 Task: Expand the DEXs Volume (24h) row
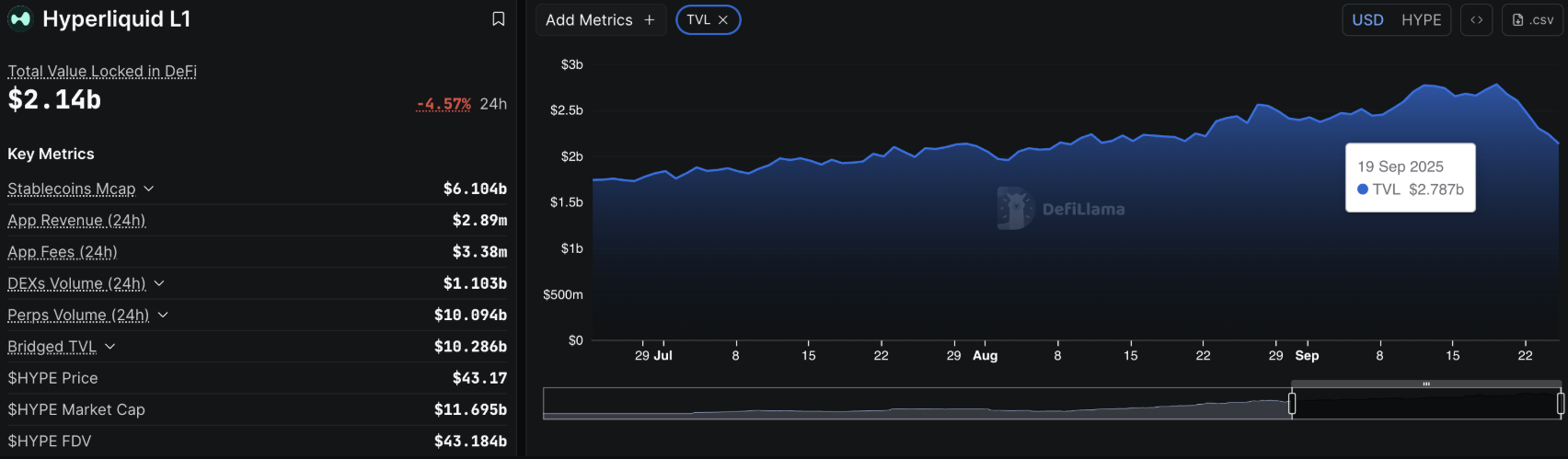[x=159, y=283]
